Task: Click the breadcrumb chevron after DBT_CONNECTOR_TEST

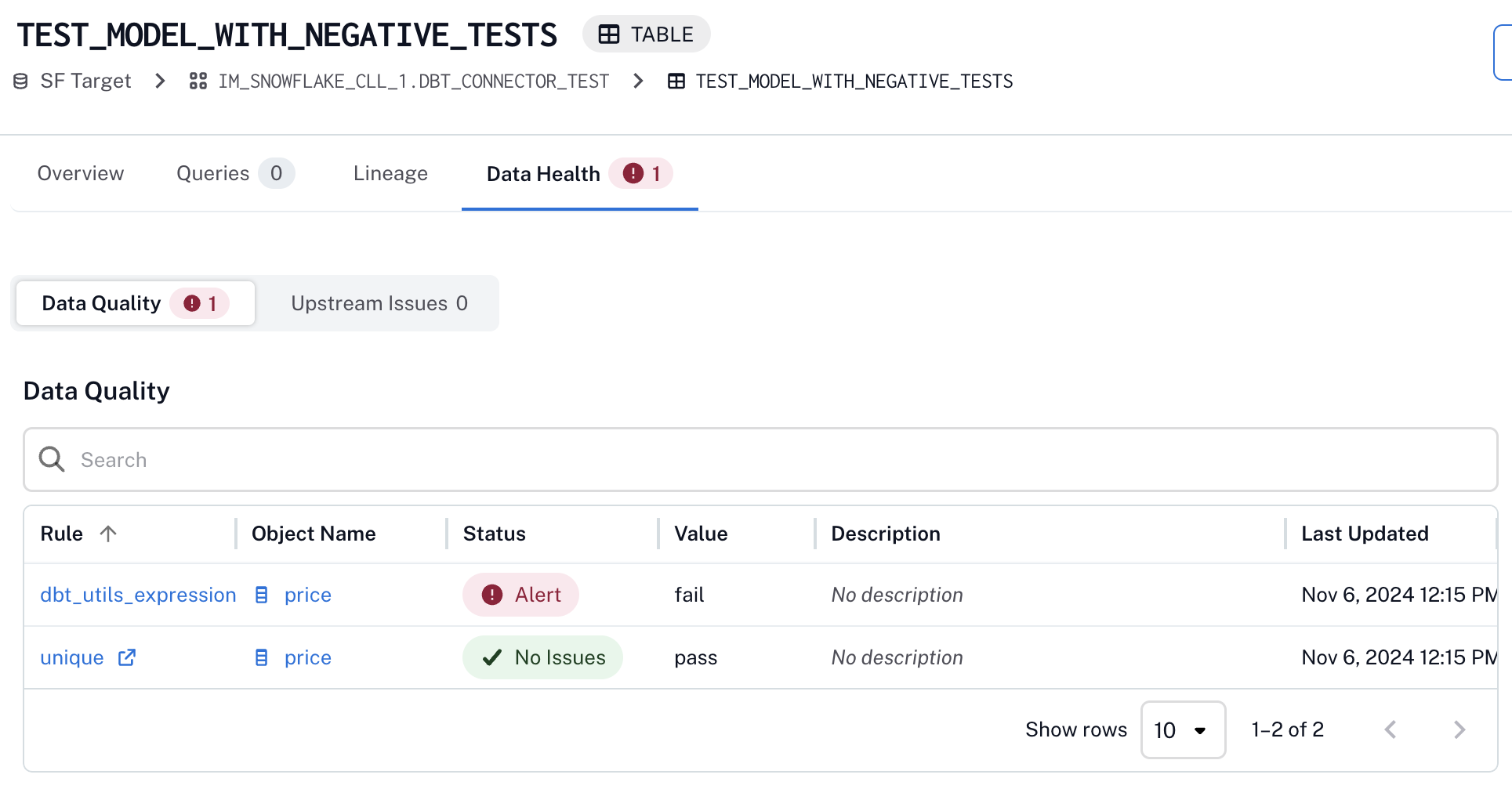Action: [638, 81]
